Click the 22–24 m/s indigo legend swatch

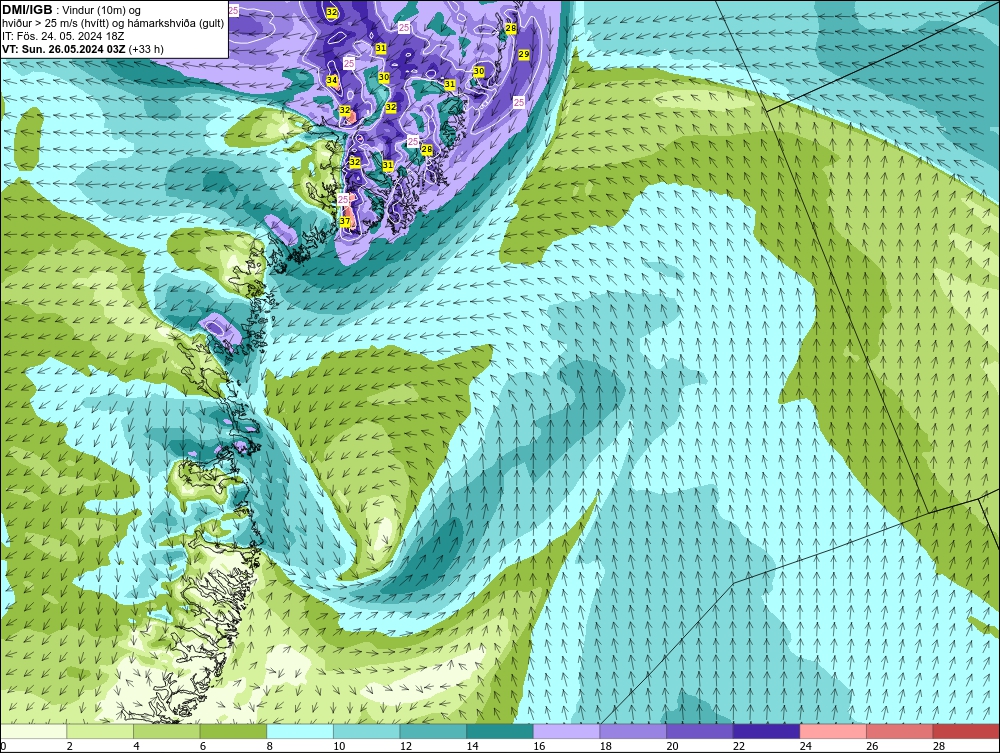(x=766, y=731)
